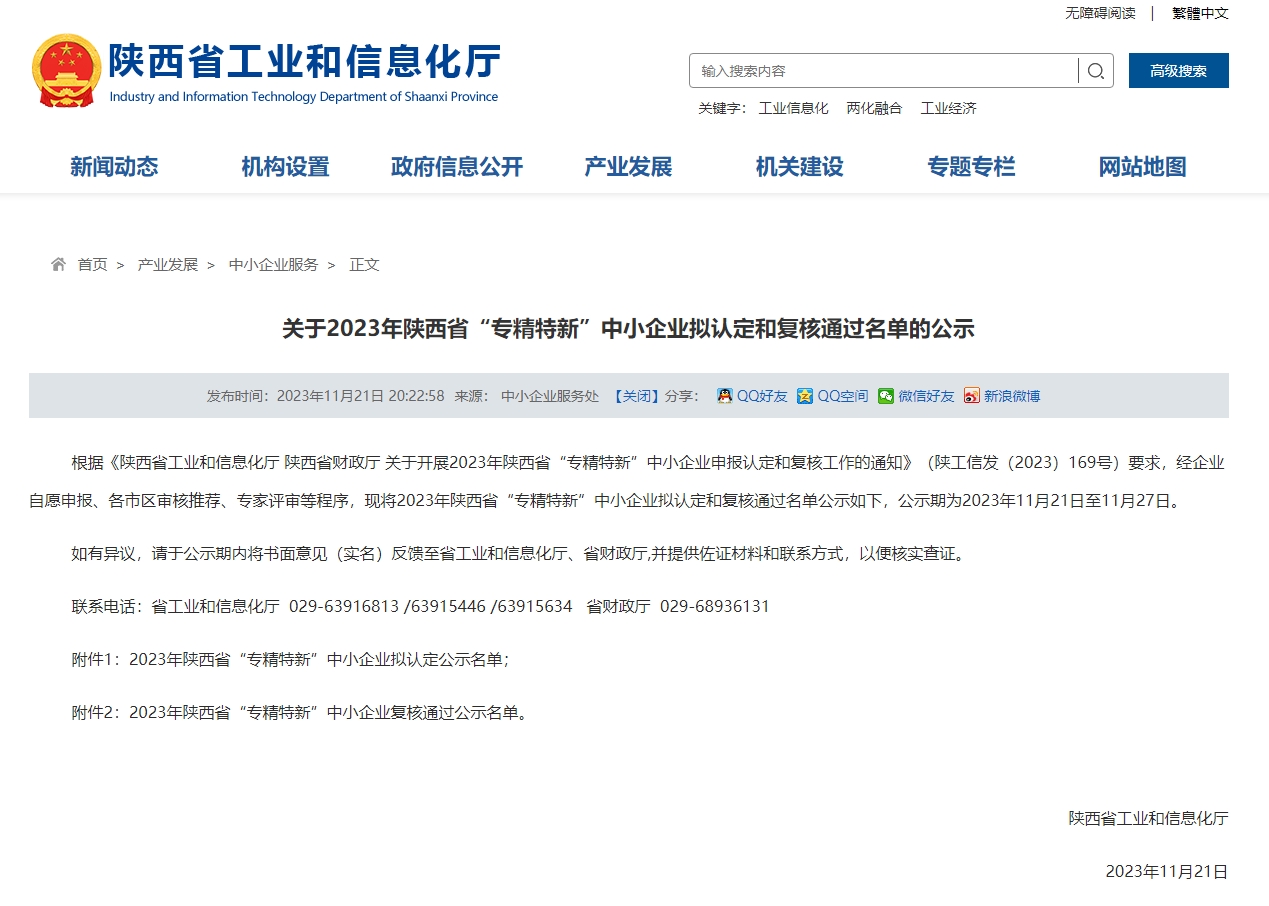Viewport: 1269px width, 906px height.
Task: Click the QQ空间 star share icon
Action: 805,396
